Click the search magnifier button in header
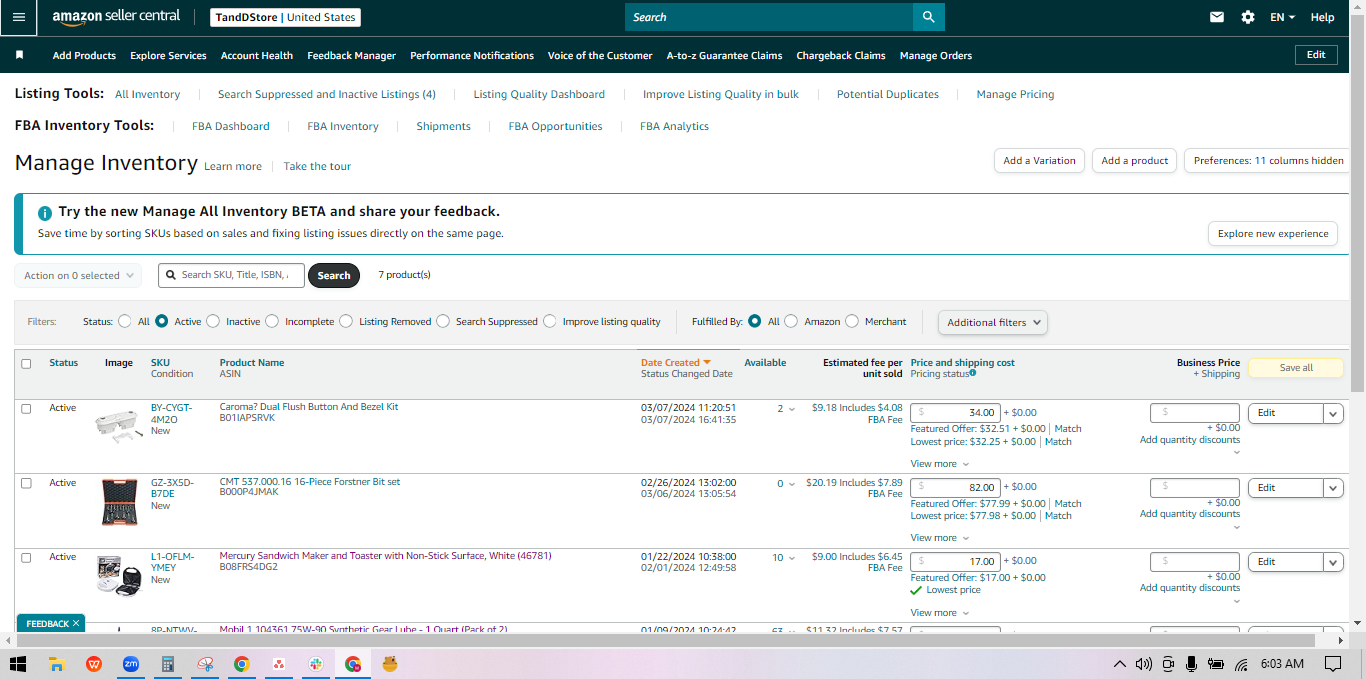 [929, 17]
